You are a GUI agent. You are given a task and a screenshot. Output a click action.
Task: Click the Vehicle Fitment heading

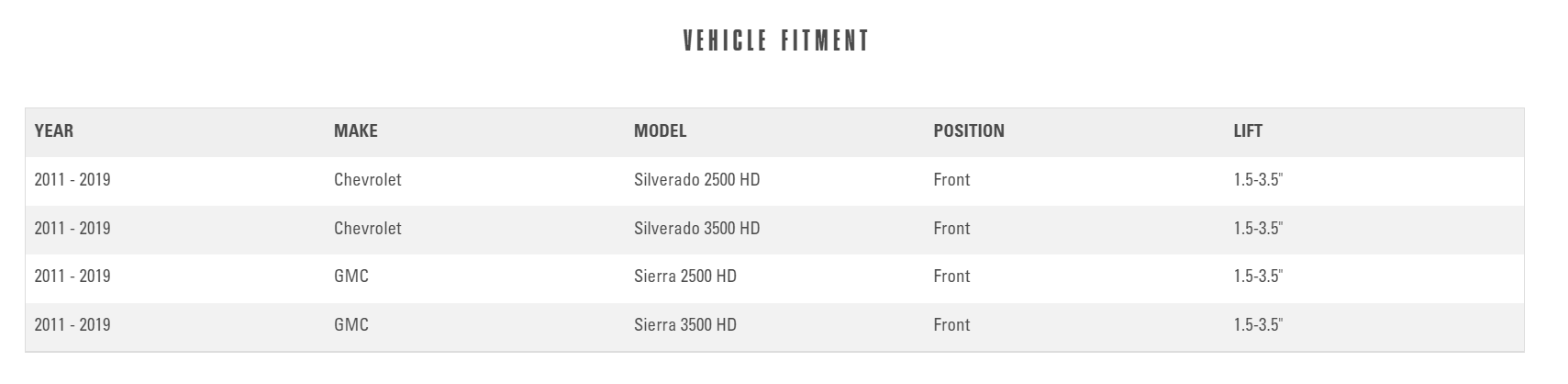tap(776, 41)
